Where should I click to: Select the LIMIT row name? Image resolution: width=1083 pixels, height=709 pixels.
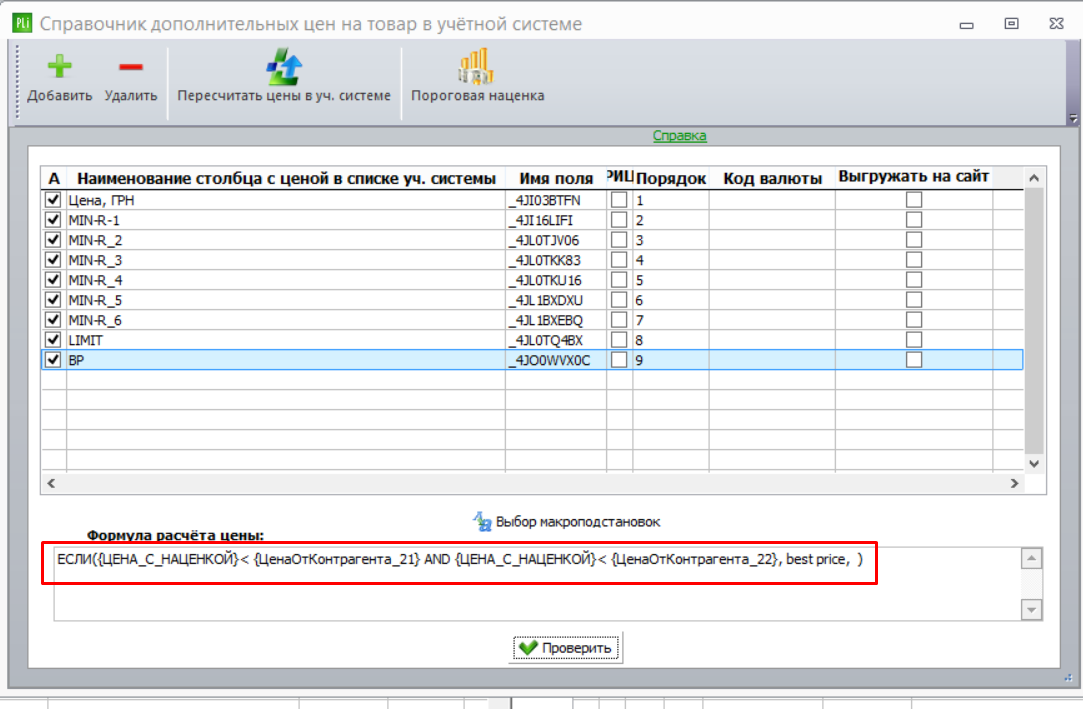point(86,340)
